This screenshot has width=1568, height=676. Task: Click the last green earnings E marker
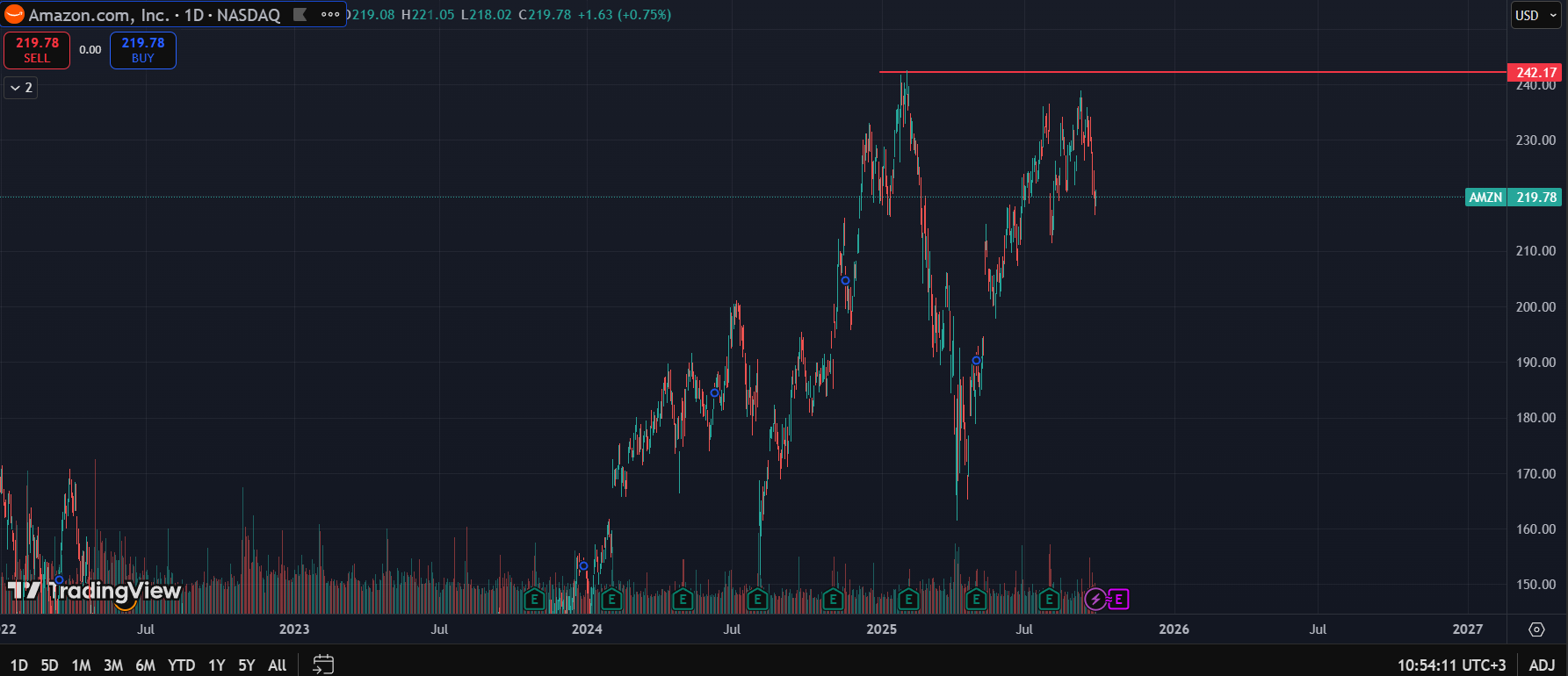(1049, 600)
